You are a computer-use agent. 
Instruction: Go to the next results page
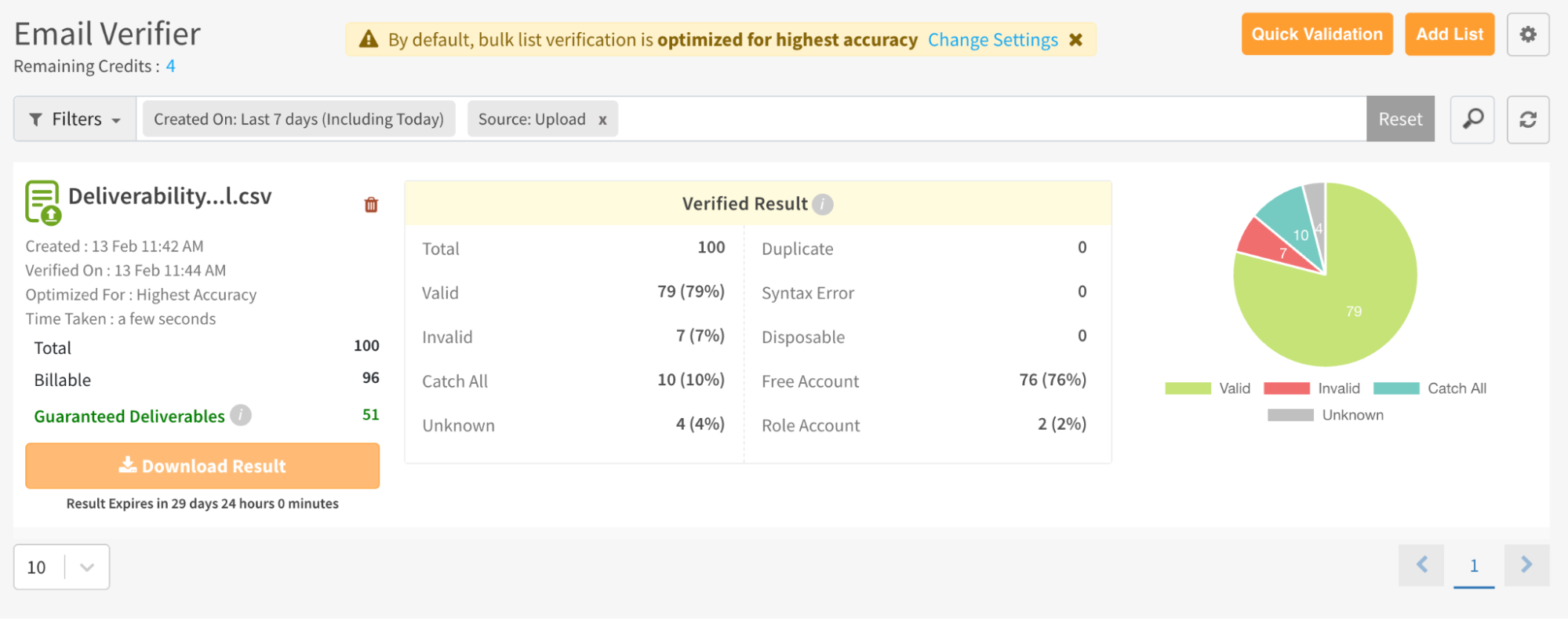[x=1526, y=565]
